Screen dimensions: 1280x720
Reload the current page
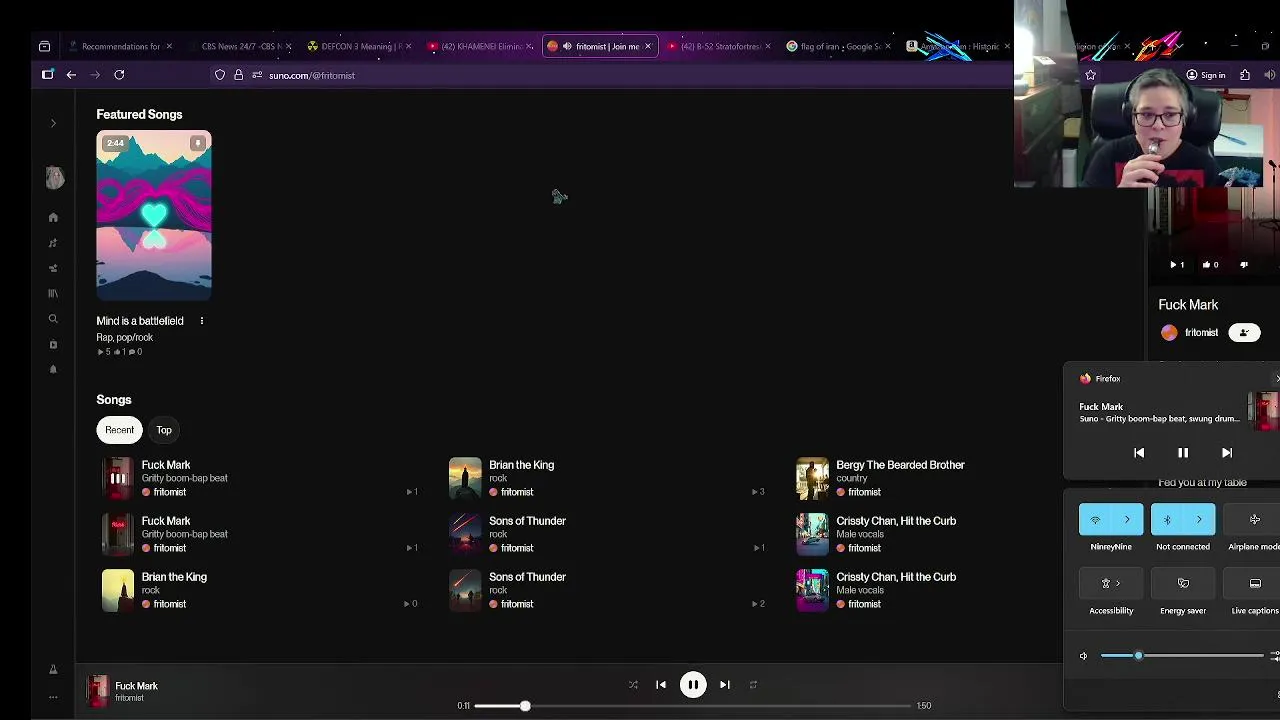[x=119, y=75]
